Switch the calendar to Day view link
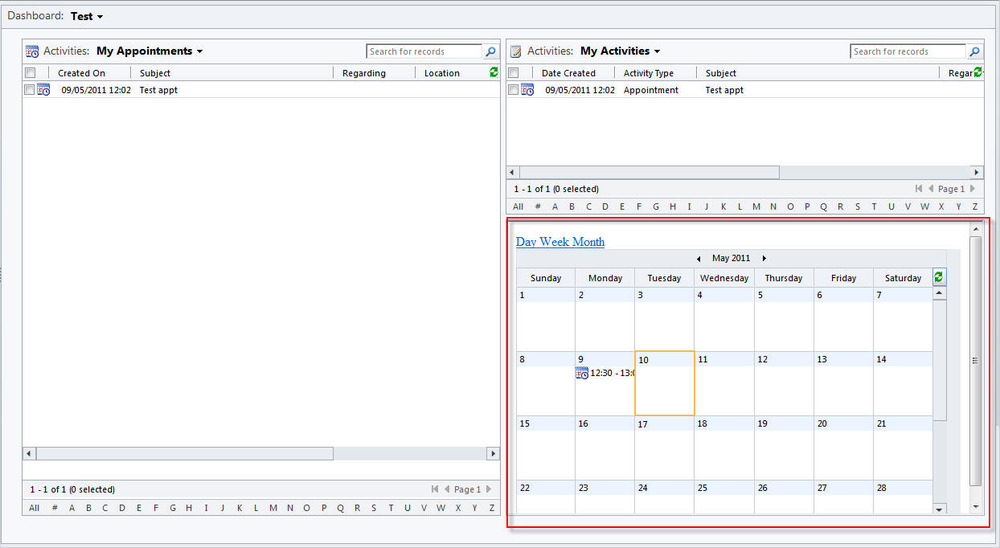Viewport: 1000px width, 548px height. [526, 242]
